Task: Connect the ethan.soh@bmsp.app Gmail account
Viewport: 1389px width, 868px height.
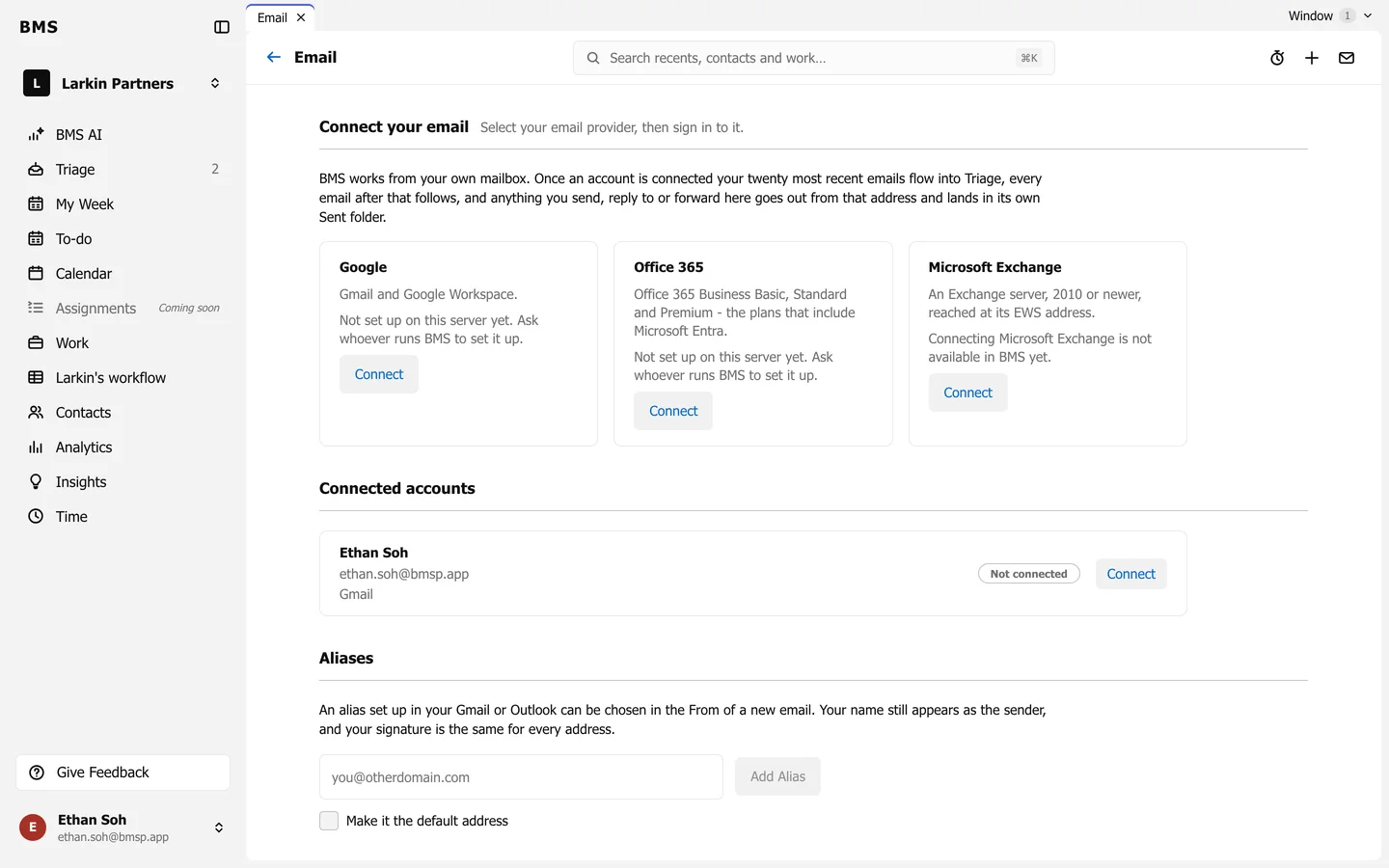Action: [x=1130, y=574]
